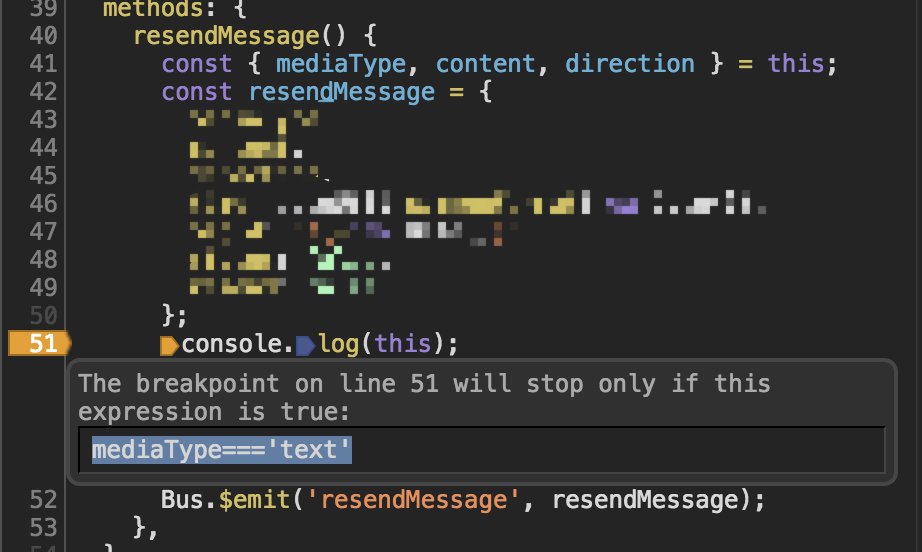This screenshot has height=552, width=922.
Task: Click the blue inline breakpoint marker before log
Action: (x=305, y=346)
